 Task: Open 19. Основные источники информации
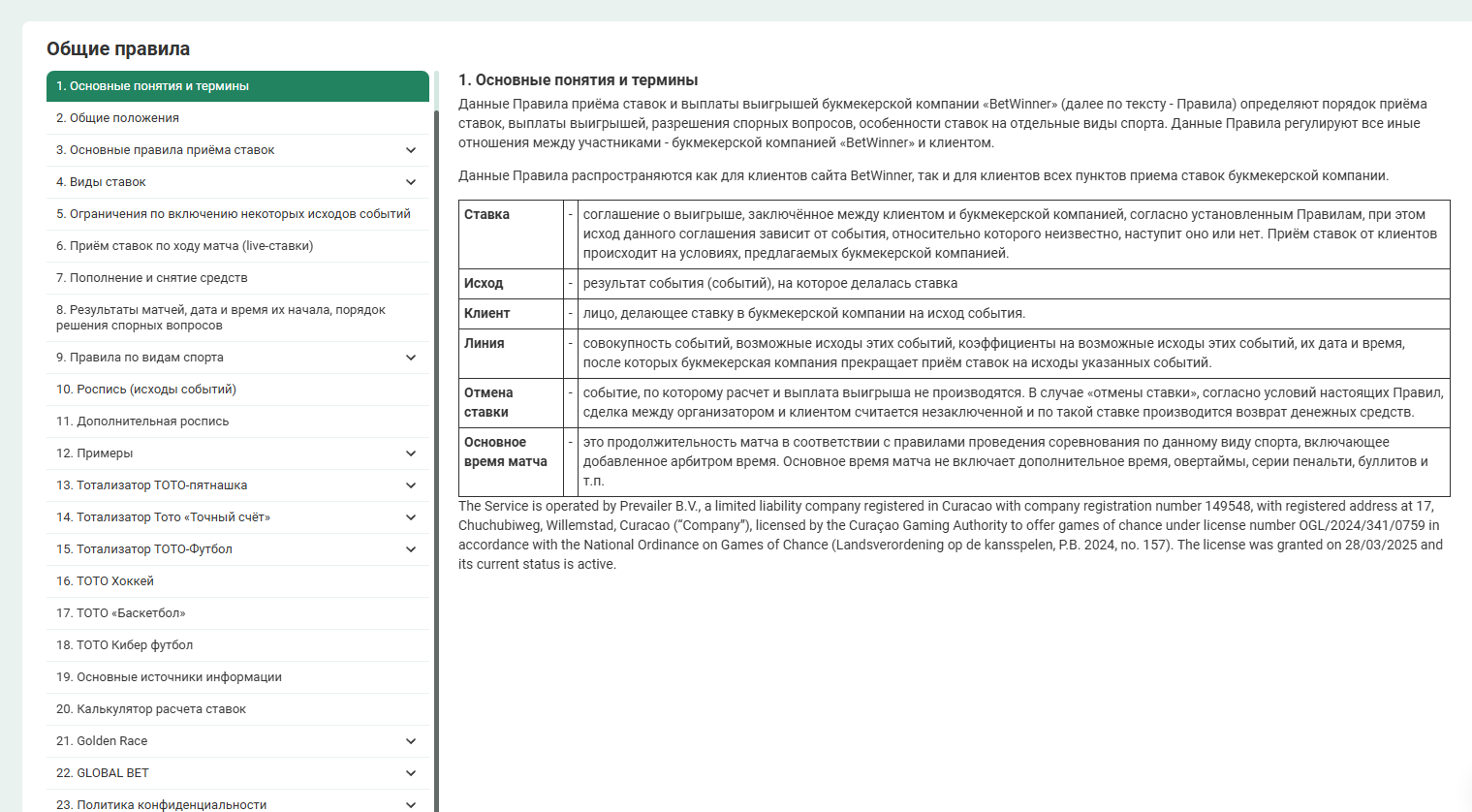237,677
